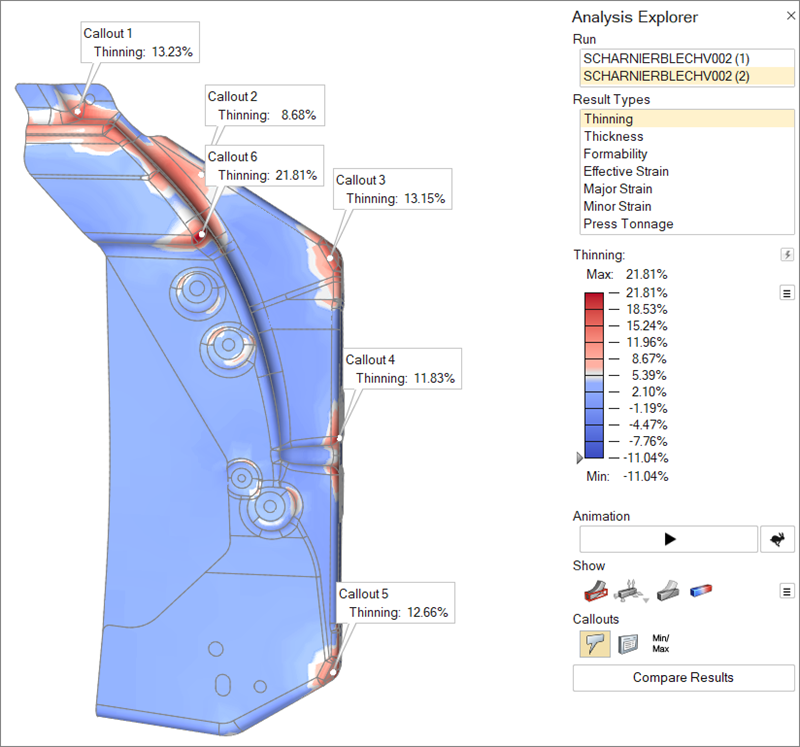
Task: Click the lightning bolt icon beside Thinning
Action: [x=787, y=255]
